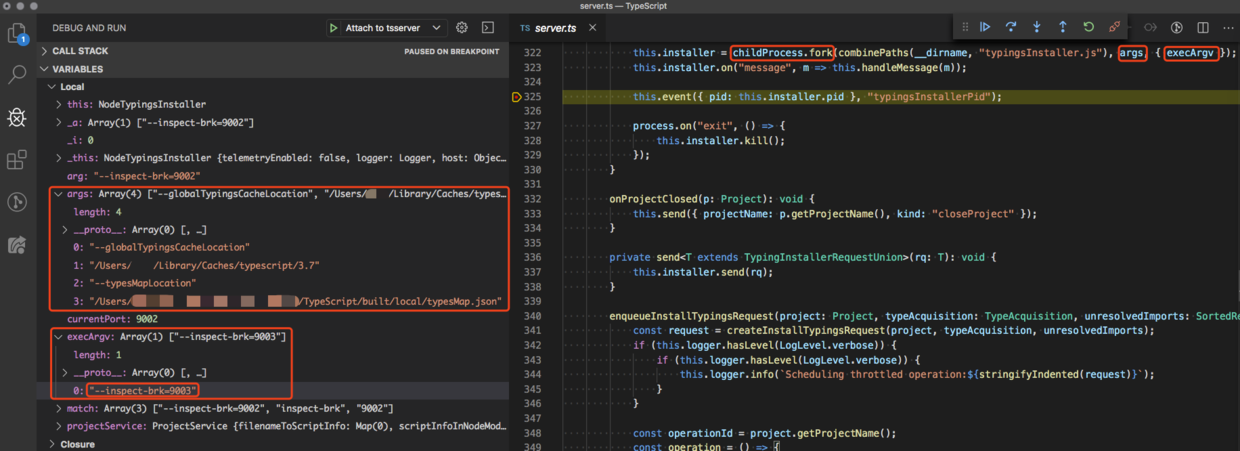Open the Extensions view in activity bar

[17, 160]
